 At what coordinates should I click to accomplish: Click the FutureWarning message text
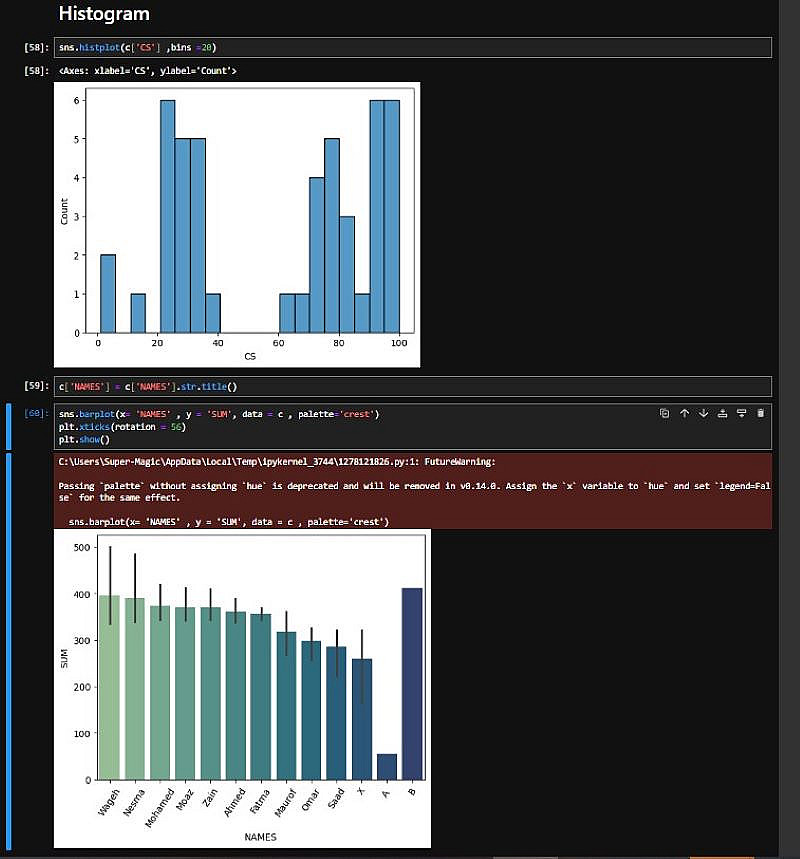(x=414, y=491)
